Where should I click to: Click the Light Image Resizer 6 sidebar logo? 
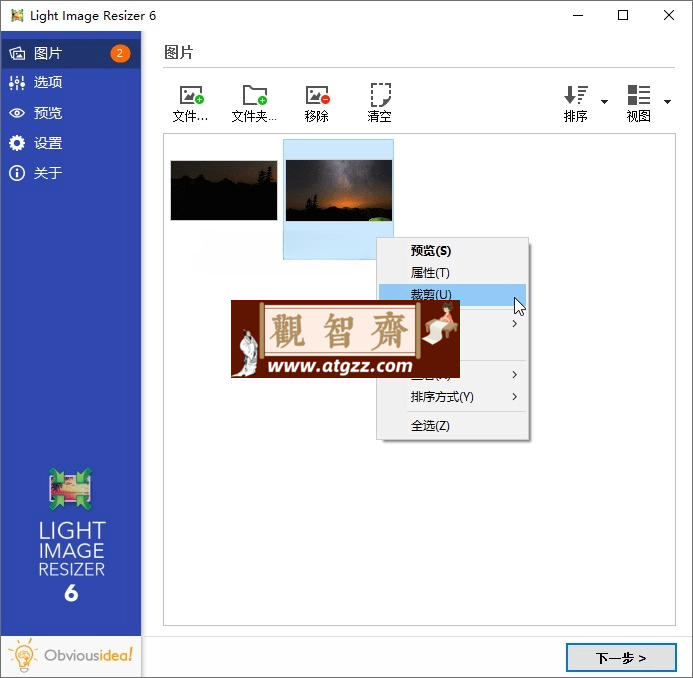click(71, 536)
